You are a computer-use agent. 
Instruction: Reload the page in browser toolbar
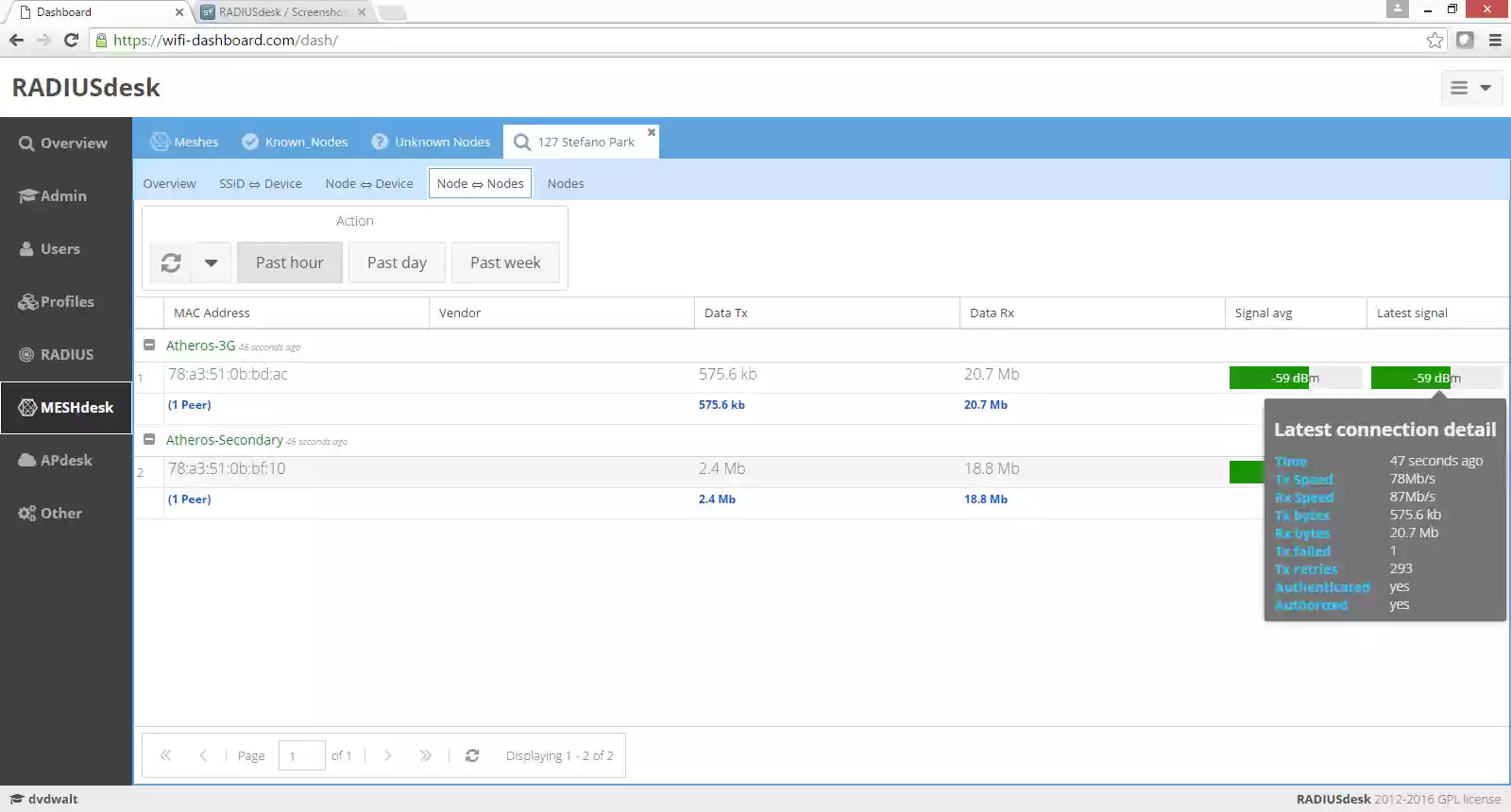click(x=71, y=40)
